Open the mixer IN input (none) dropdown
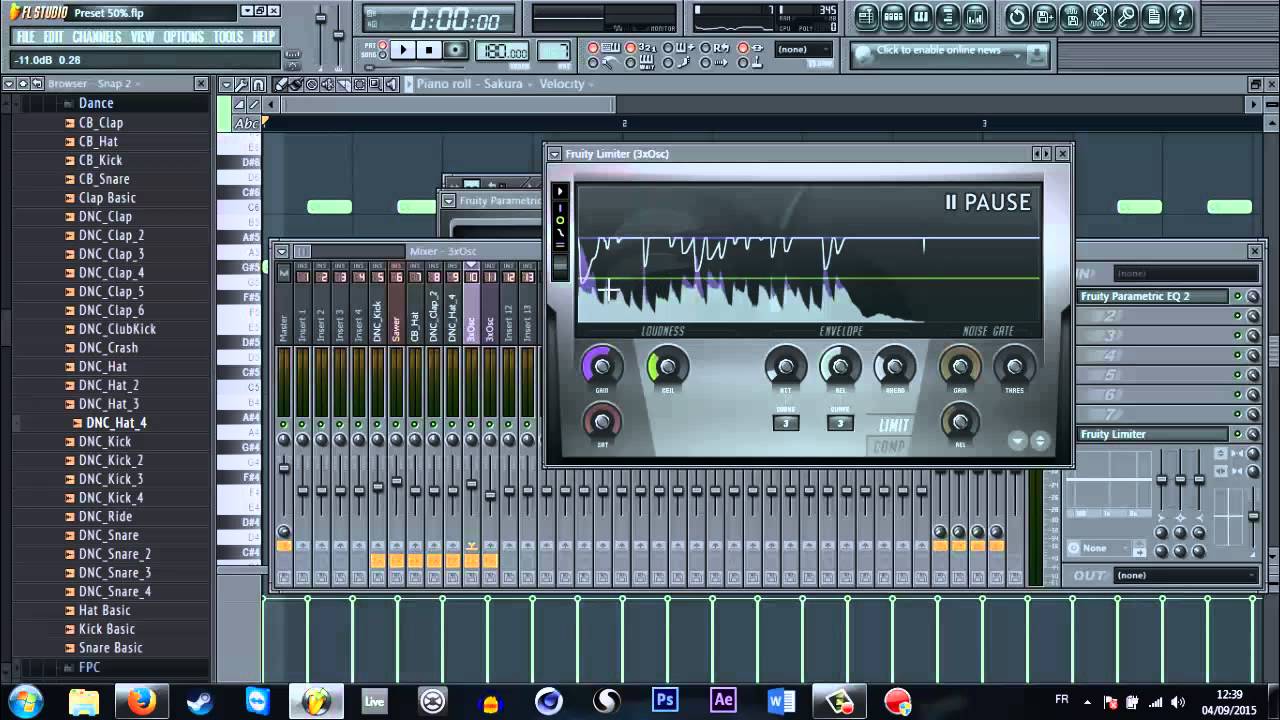 (x=1185, y=273)
